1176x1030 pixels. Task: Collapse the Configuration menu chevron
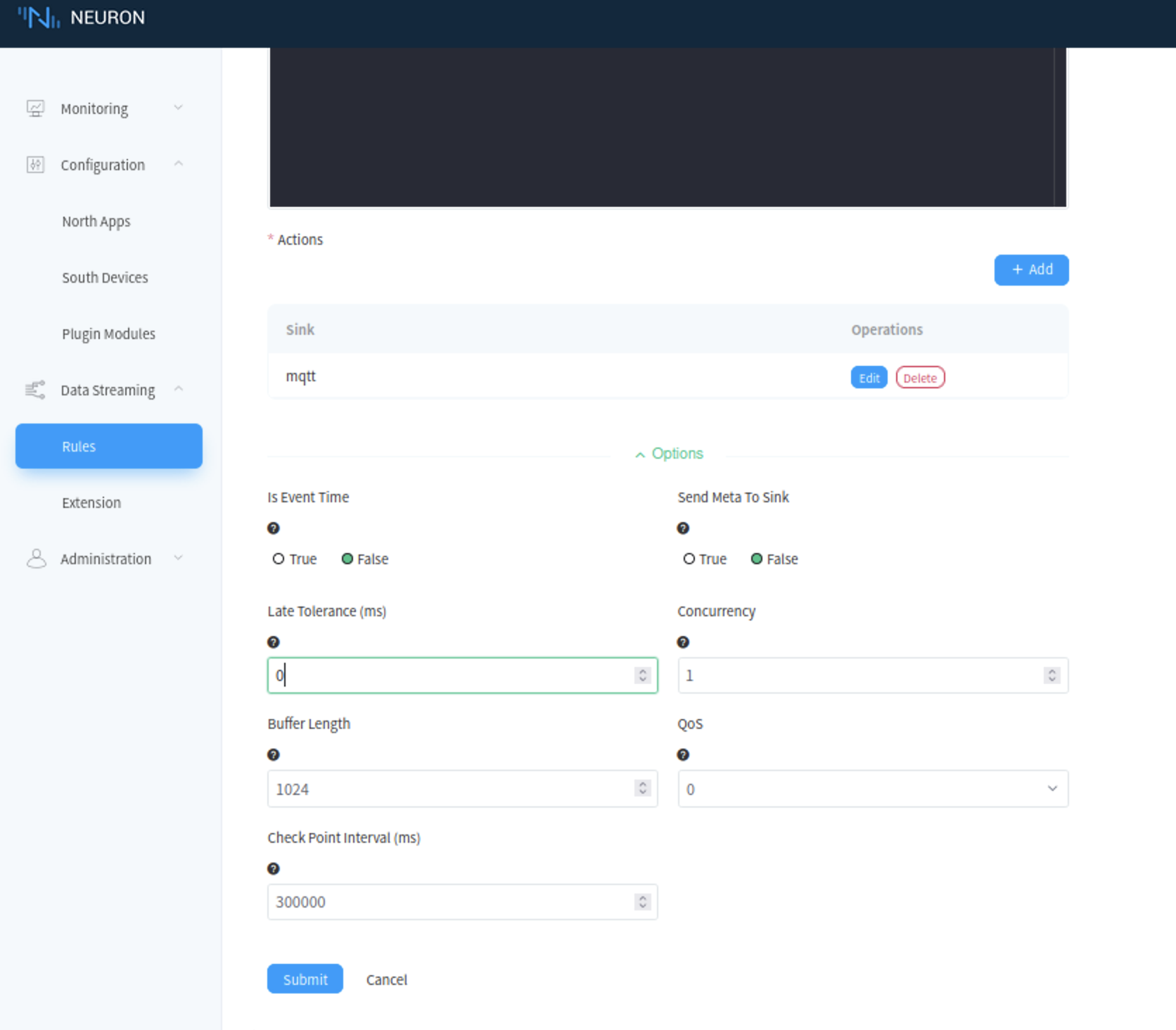179,164
